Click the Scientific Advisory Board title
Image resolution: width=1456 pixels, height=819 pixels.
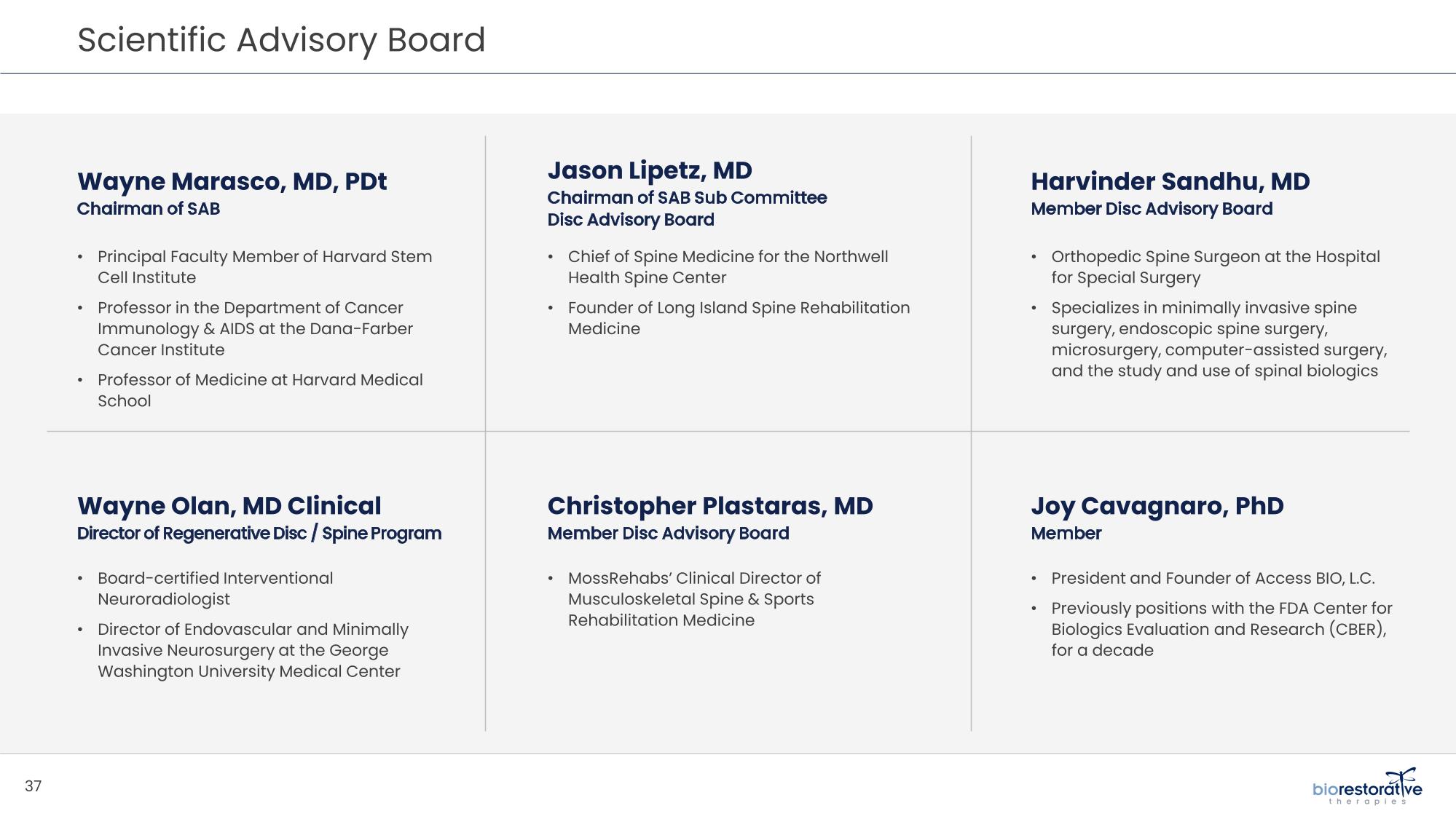(x=281, y=40)
